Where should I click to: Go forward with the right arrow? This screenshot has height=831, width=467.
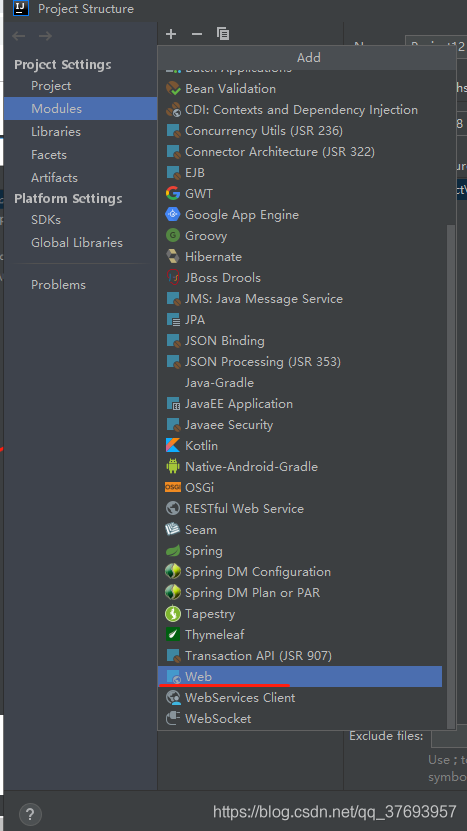point(45,36)
